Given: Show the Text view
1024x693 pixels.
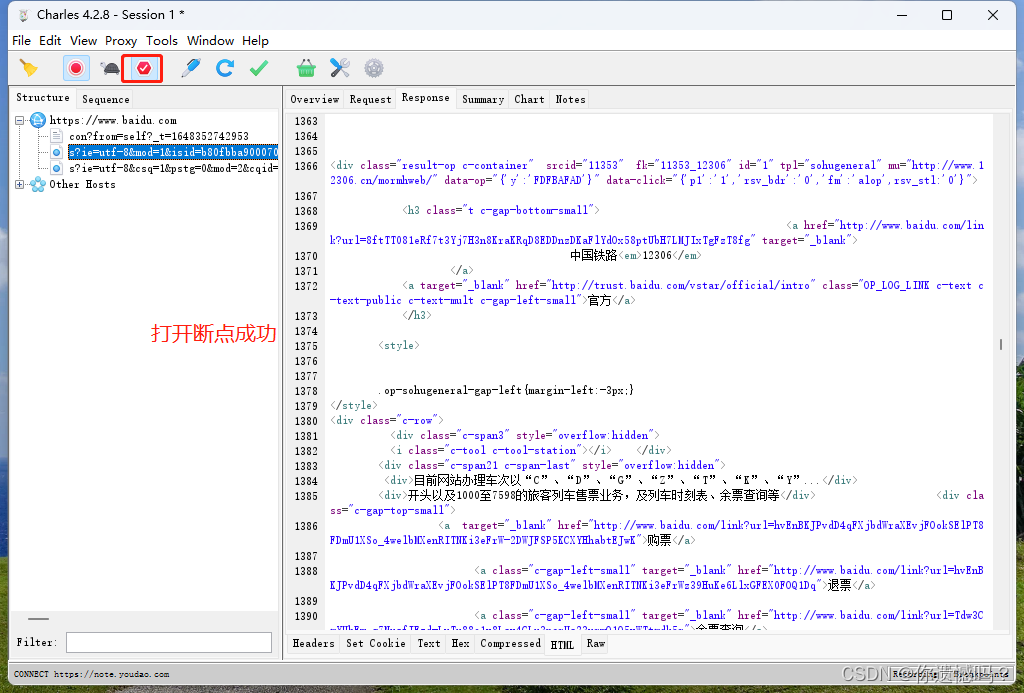Looking at the screenshot, I should pyautogui.click(x=428, y=643).
